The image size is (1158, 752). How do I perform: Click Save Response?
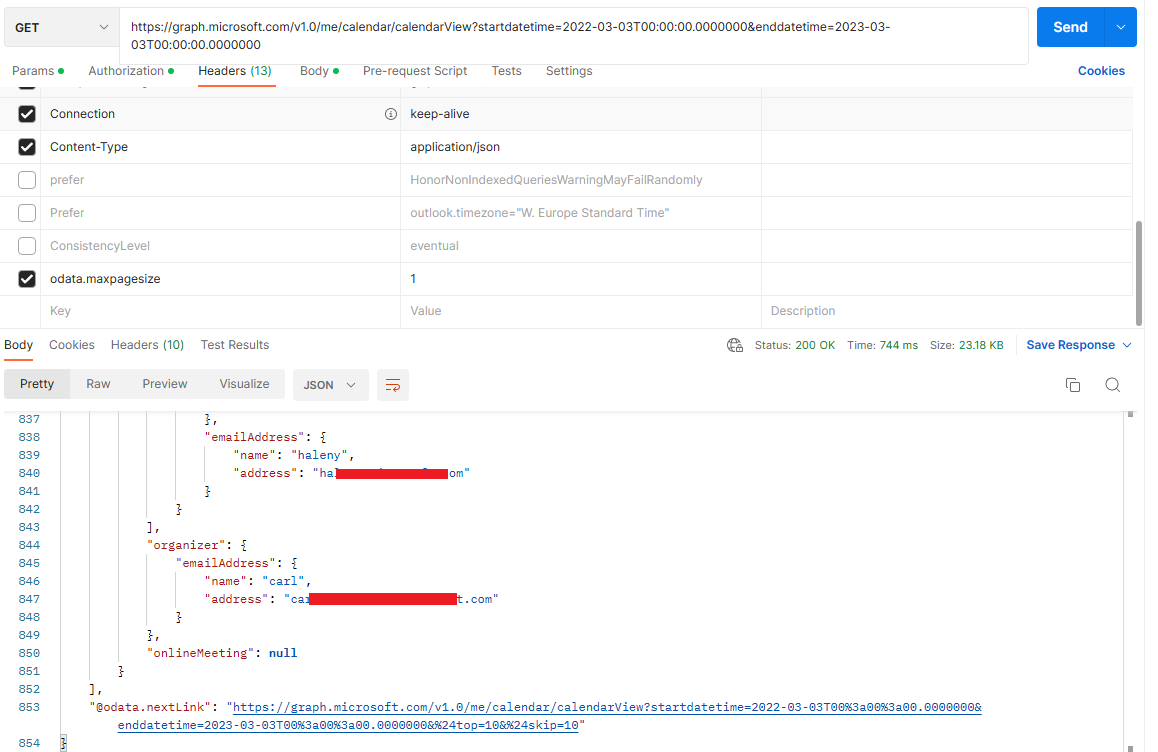click(1070, 345)
